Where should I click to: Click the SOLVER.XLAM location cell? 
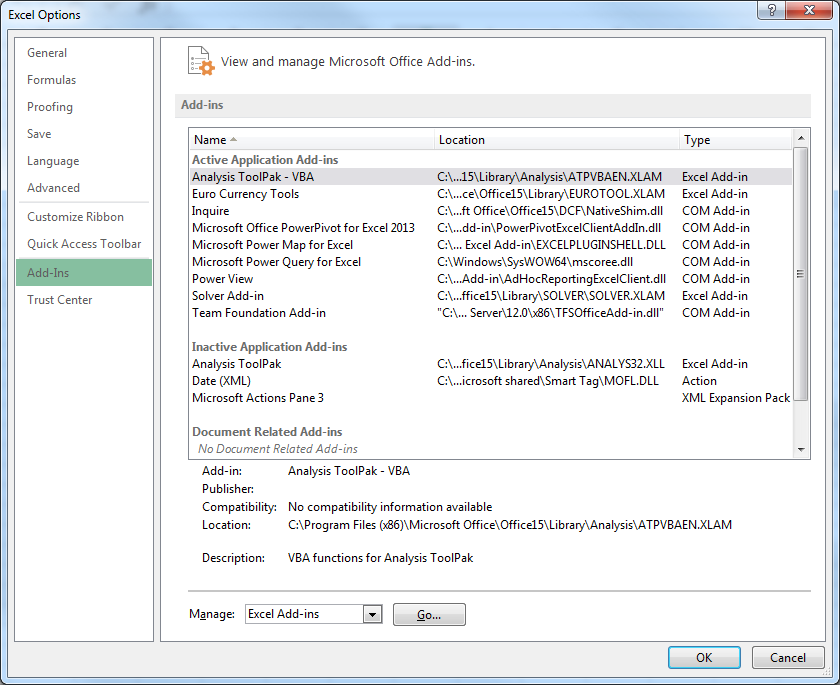tap(551, 296)
